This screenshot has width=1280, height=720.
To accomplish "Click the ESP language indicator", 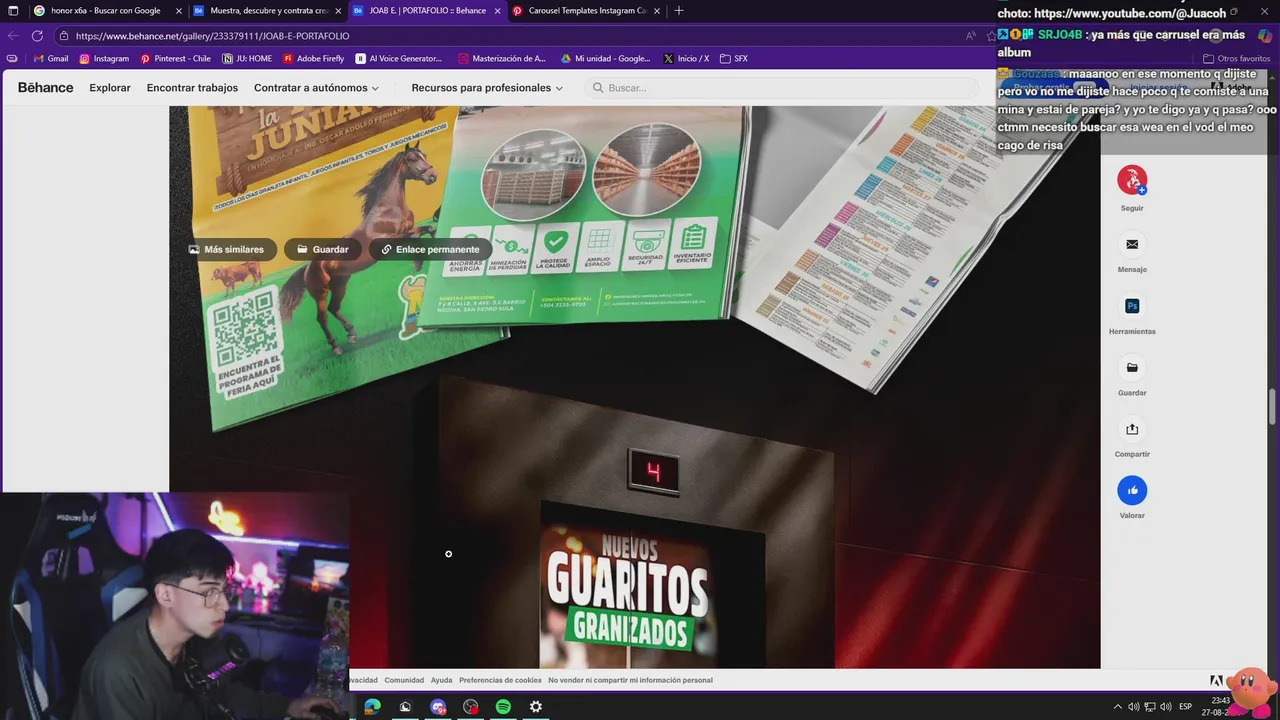I will (x=1185, y=707).
